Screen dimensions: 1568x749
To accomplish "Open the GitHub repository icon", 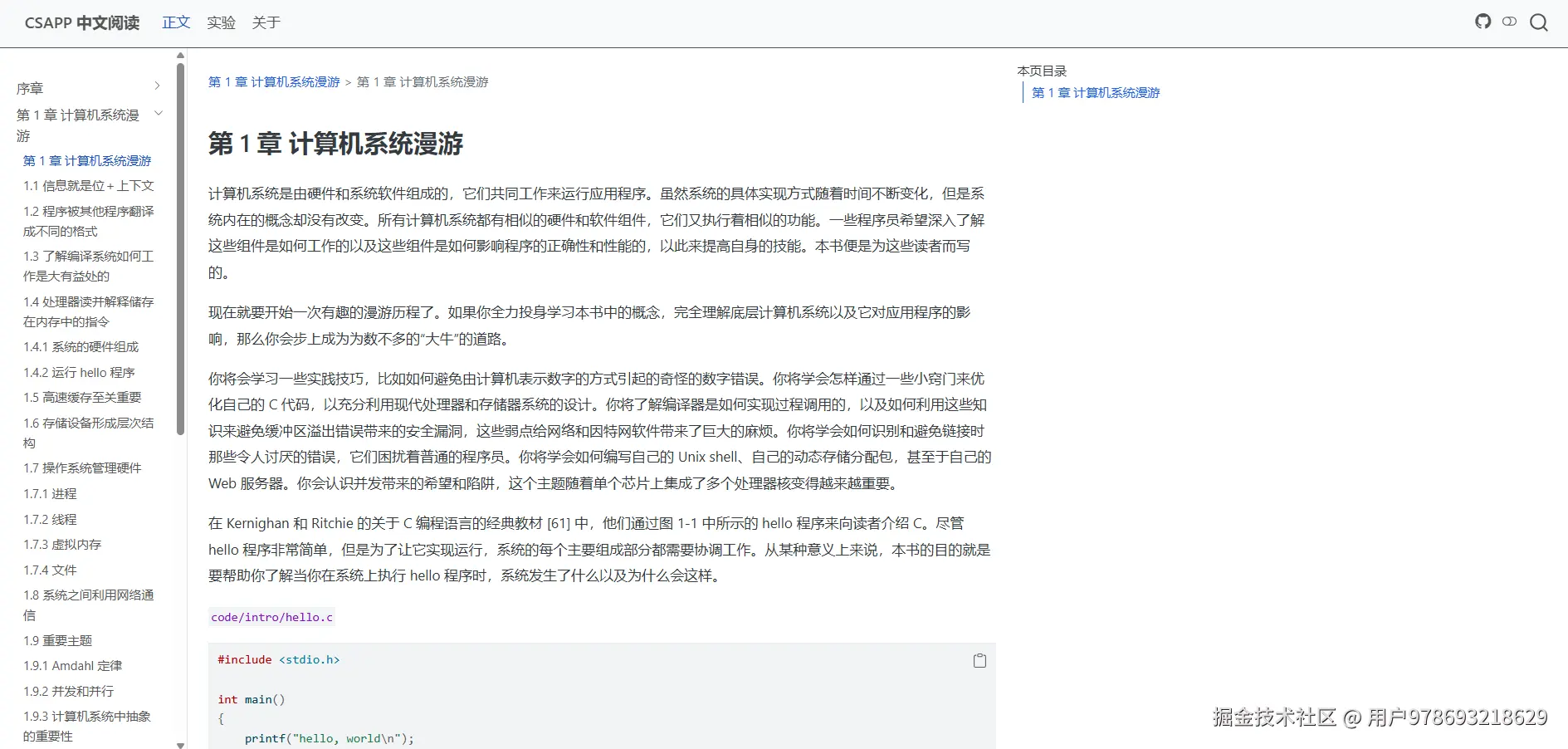I will click(1483, 22).
